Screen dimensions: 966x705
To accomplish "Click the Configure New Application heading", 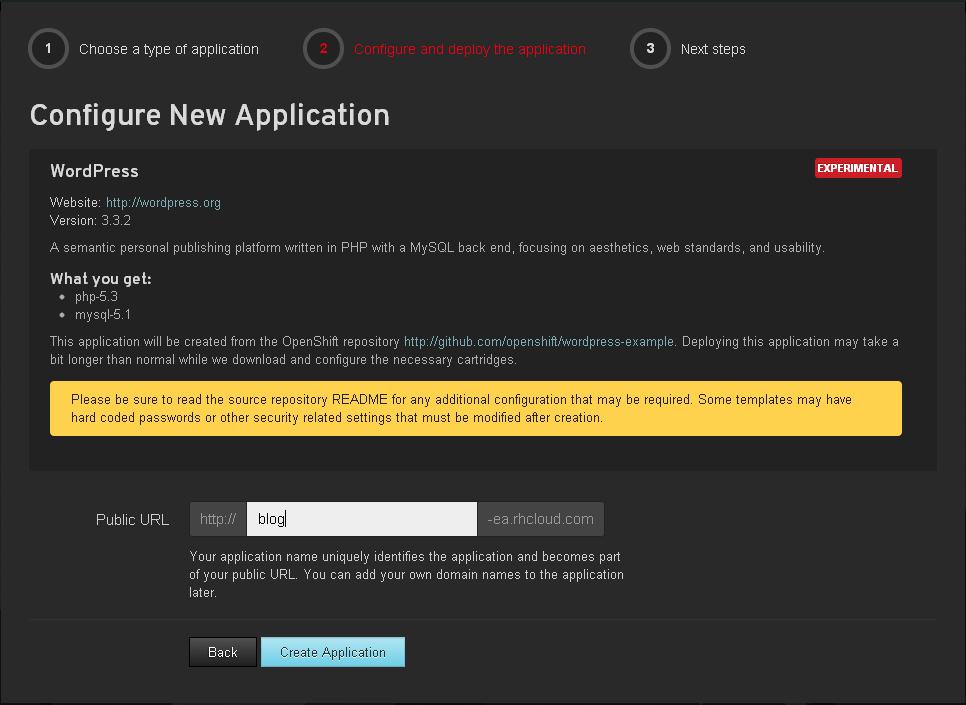I will pyautogui.click(x=209, y=115).
